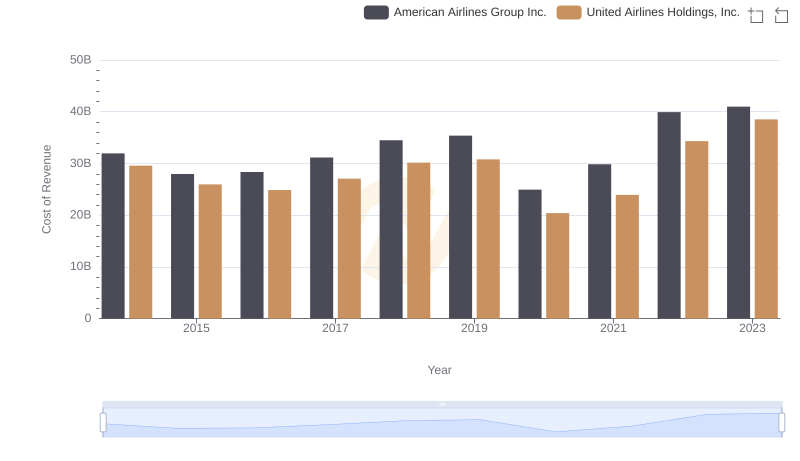The width and height of the screenshot is (800, 461).
Task: Activate the zoom area selection icon
Action: pos(756,15)
